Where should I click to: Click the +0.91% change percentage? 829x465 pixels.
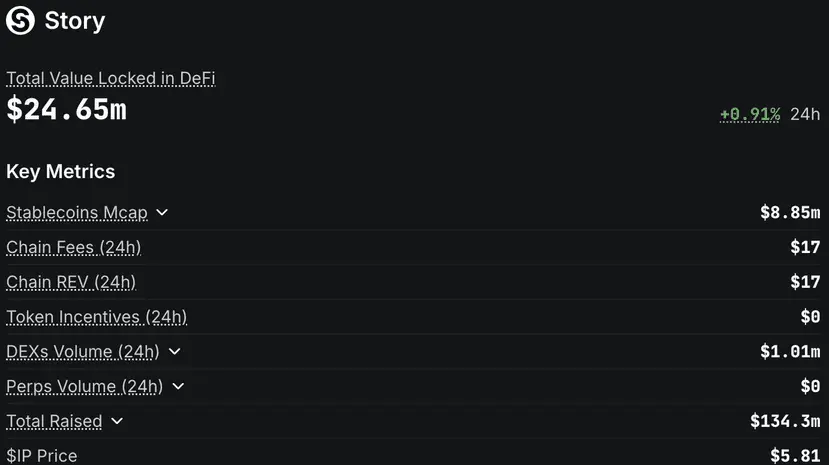pos(750,114)
